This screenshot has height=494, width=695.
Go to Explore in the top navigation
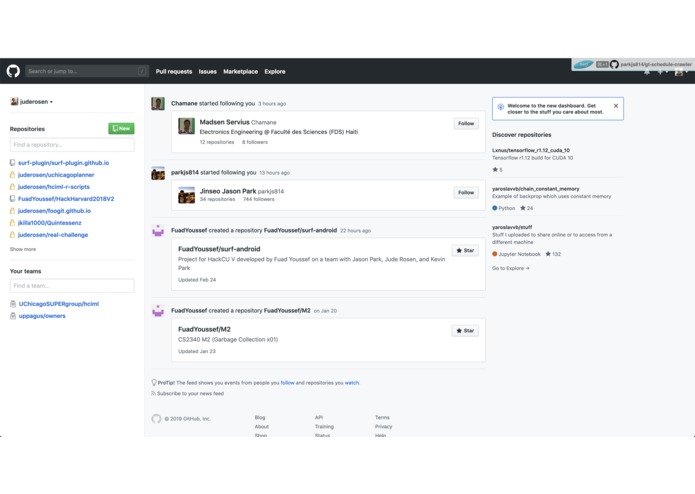275,71
